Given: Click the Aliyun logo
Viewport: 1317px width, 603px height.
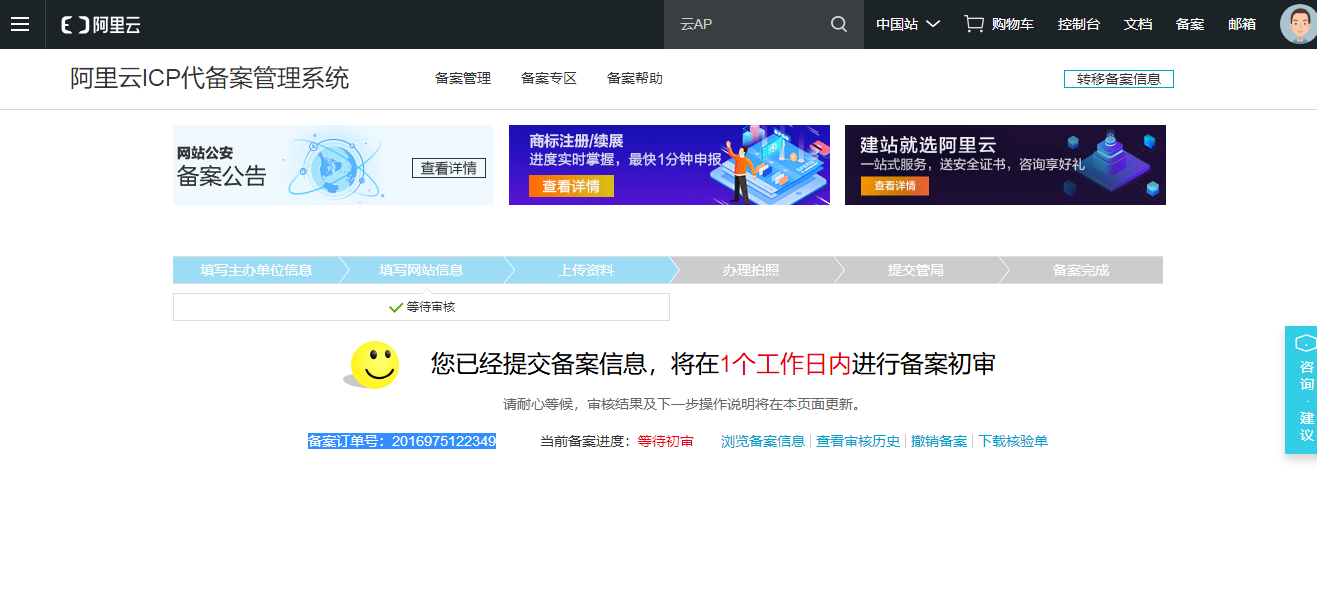Looking at the screenshot, I should click(101, 24).
